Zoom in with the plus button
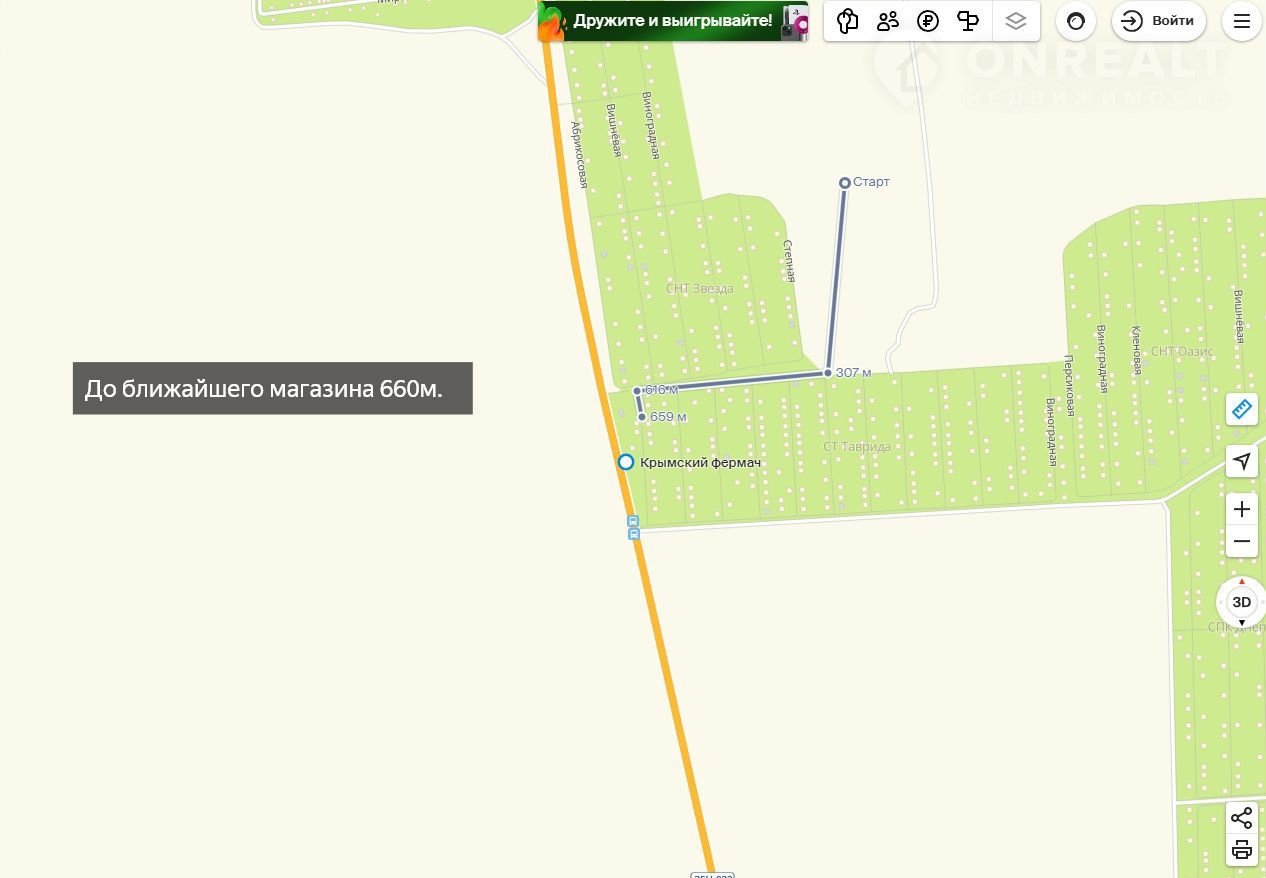Viewport: 1266px width, 878px height. point(1241,509)
